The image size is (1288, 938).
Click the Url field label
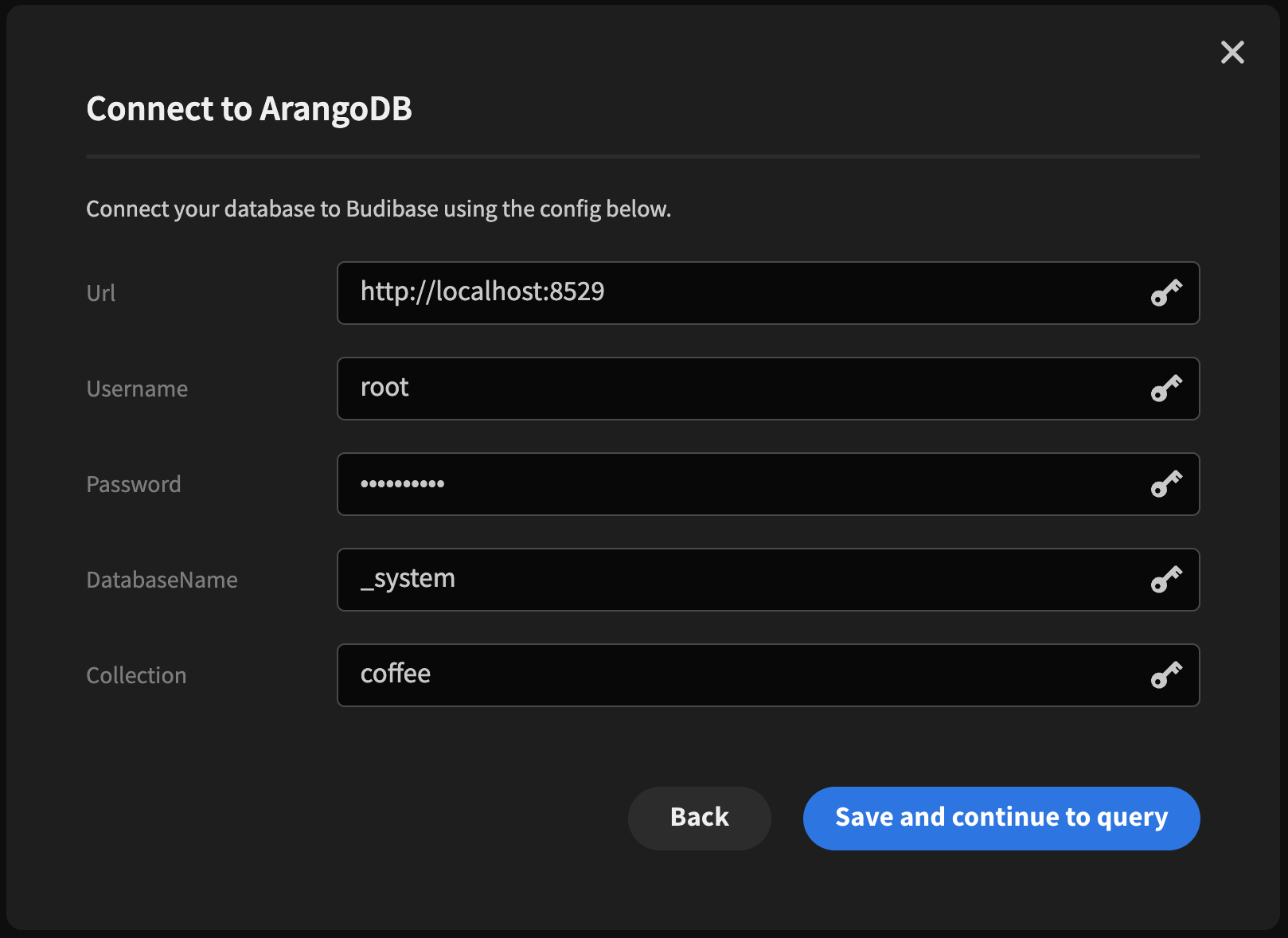101,293
